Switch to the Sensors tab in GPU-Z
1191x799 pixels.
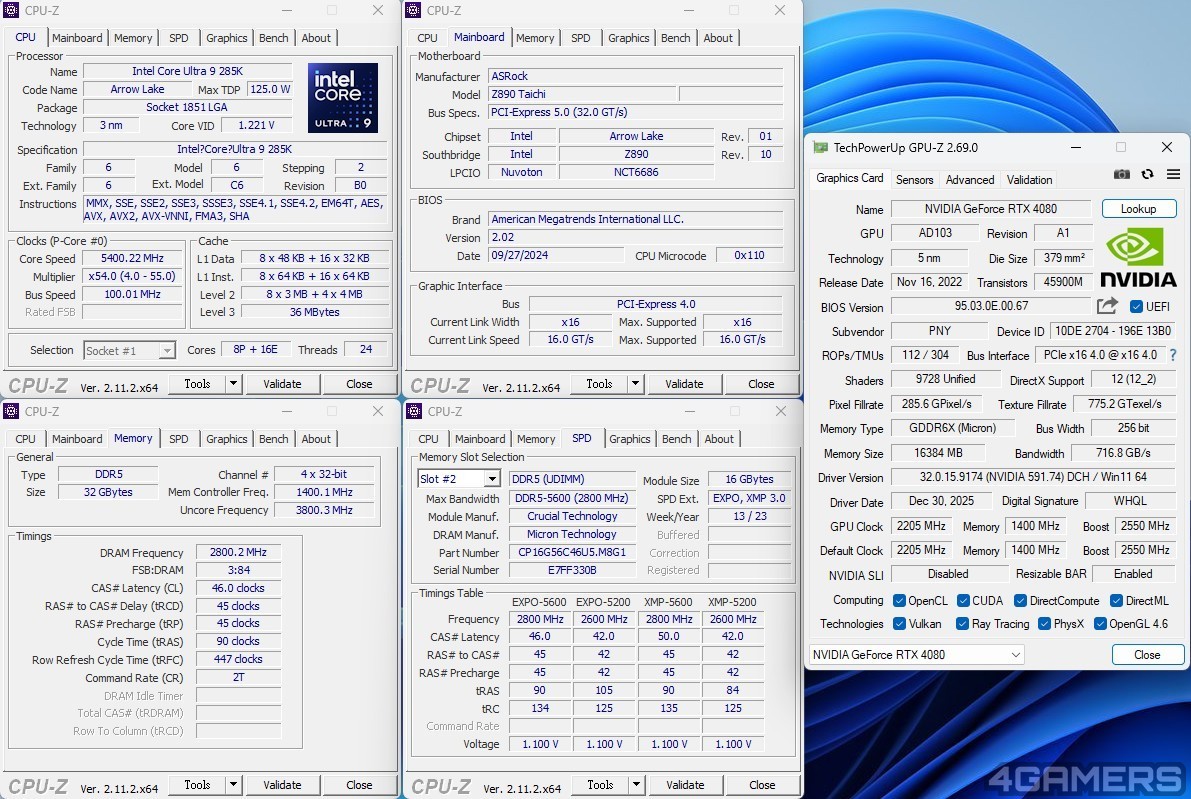[914, 180]
